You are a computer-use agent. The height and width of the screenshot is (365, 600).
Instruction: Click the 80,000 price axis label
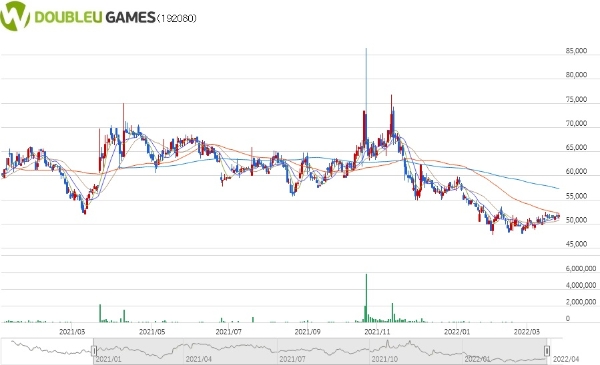click(x=576, y=75)
